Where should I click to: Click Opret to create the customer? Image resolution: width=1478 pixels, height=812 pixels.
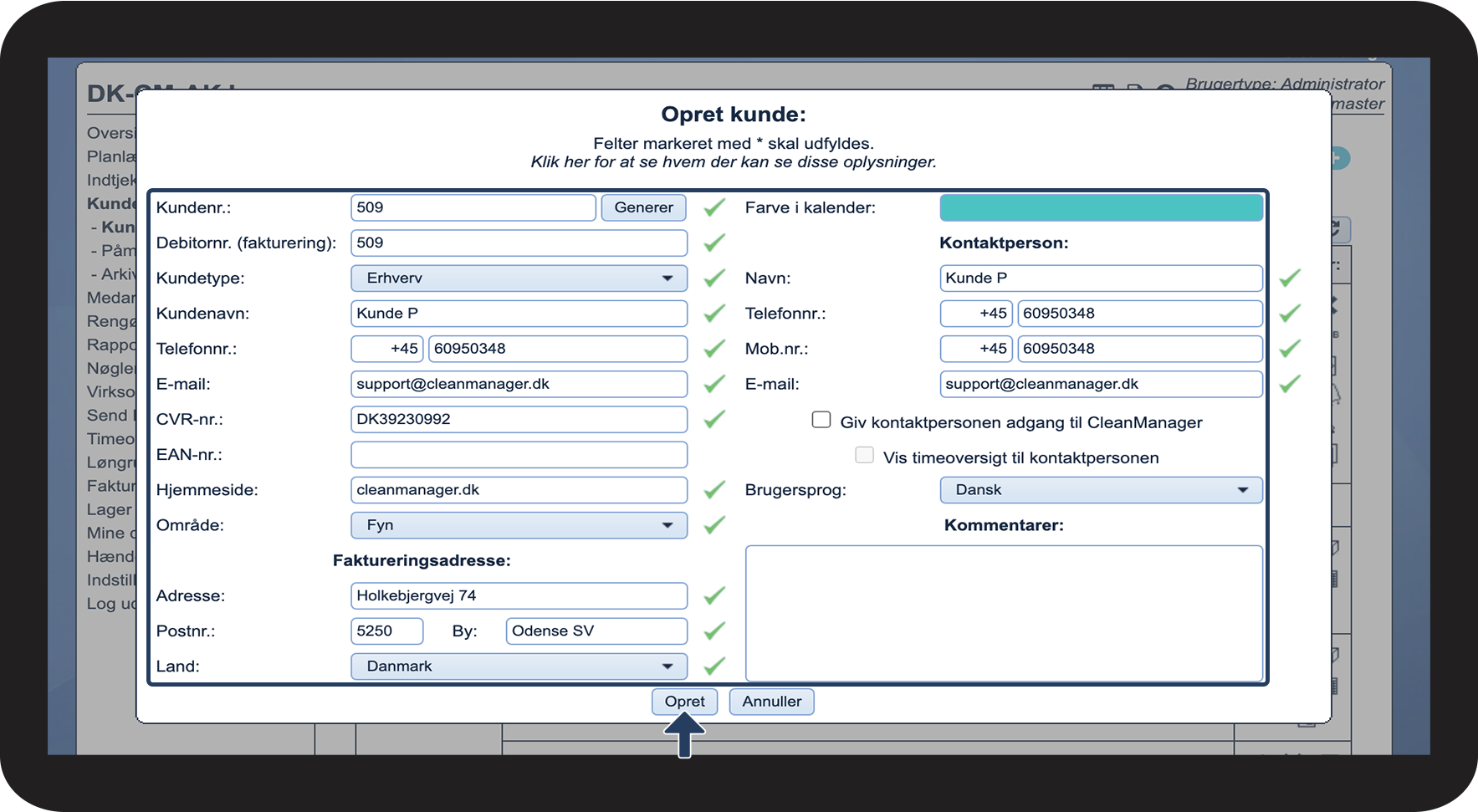pos(684,702)
